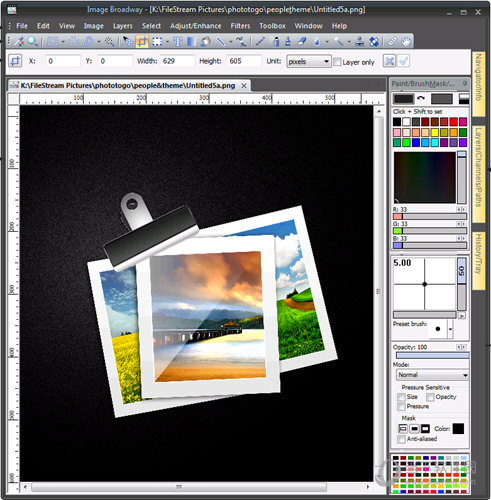Pick the yellow palette swatch
Image resolution: width=491 pixels, height=500 pixels.
click(434, 133)
